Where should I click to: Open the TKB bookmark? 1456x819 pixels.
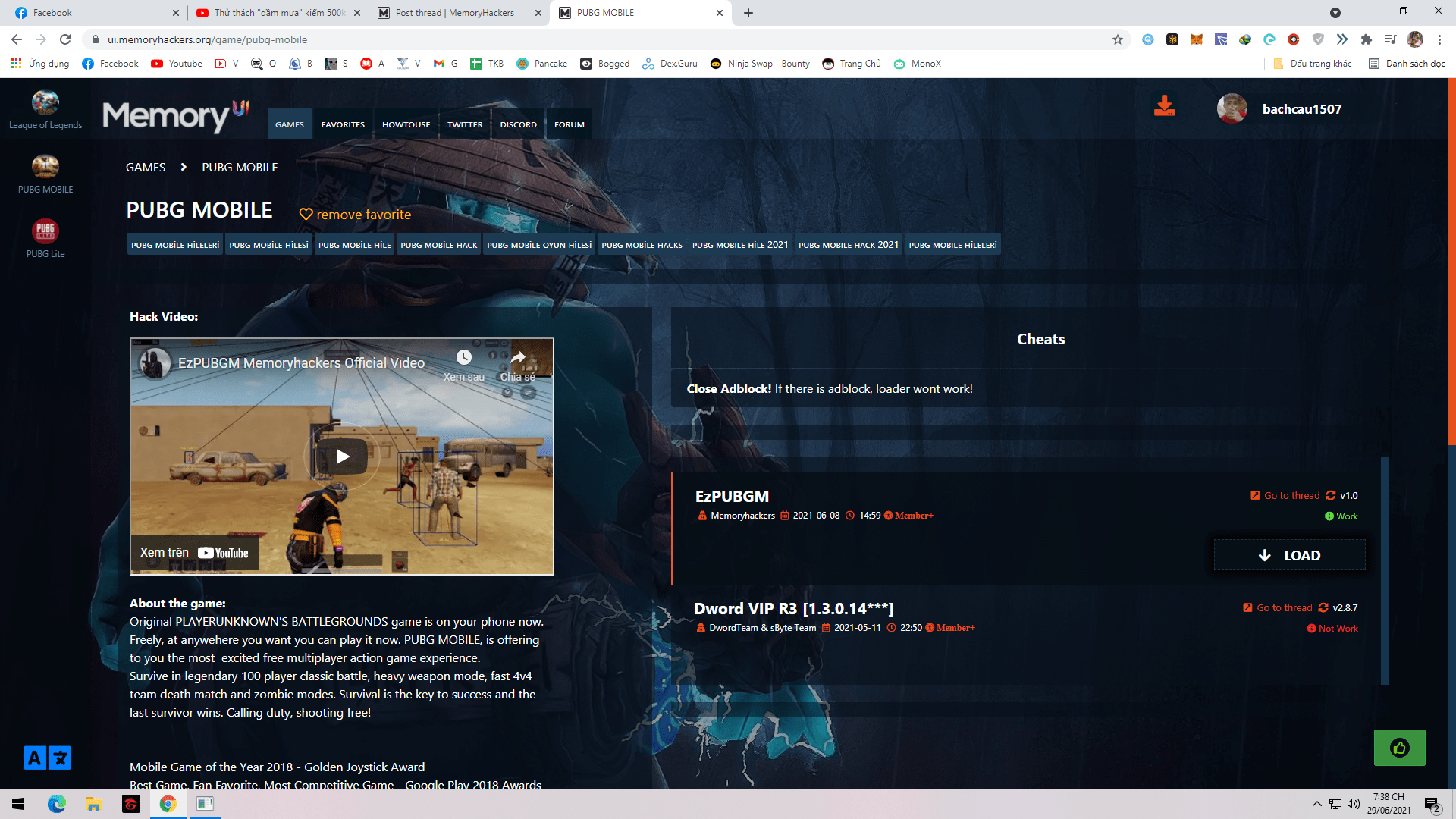[x=487, y=64]
